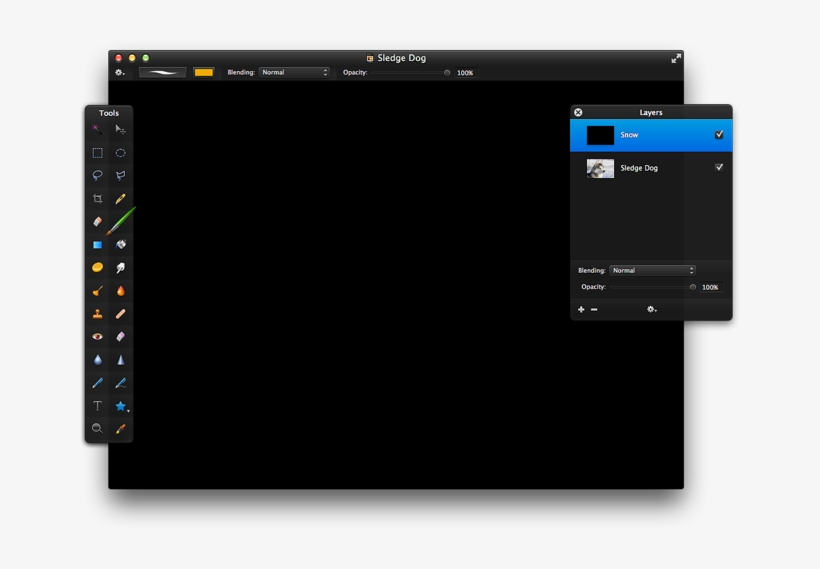Select the Move tool

coord(120,129)
